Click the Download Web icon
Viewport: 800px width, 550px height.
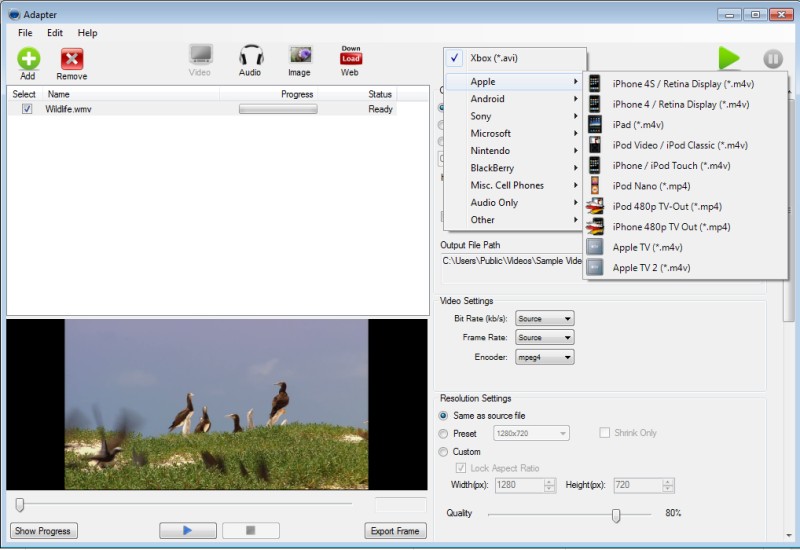click(350, 56)
